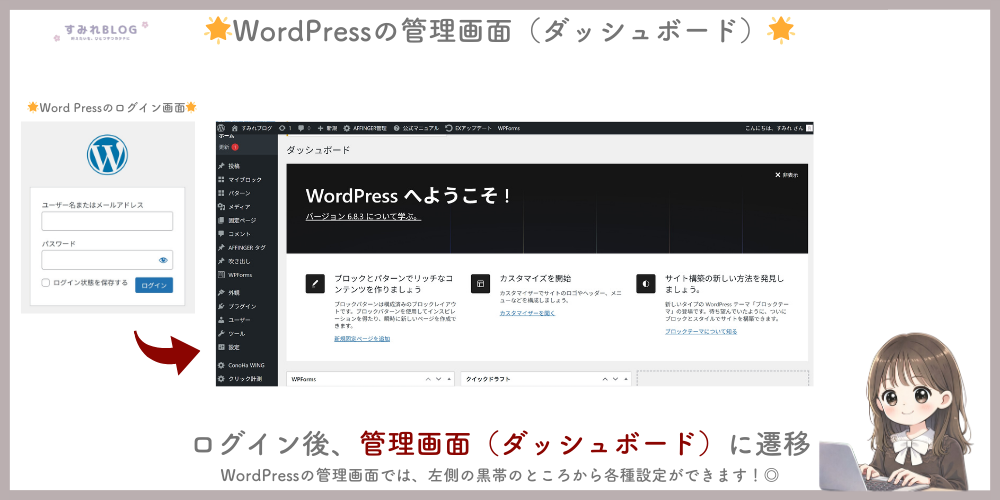1000x500 pixels.
Task: Open AFFINGER管理 gear item in the admin bar
Action: tap(365, 128)
